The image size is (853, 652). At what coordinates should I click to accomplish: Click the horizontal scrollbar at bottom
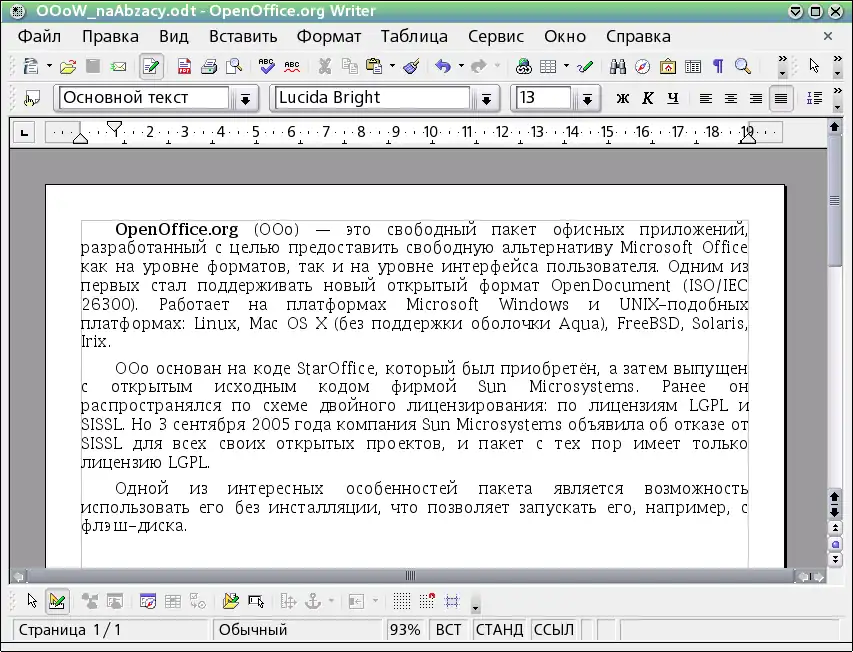(410, 576)
